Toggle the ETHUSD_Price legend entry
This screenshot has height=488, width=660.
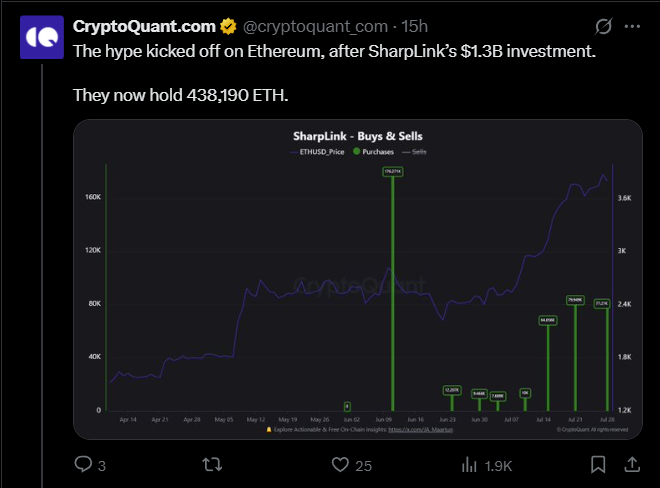tap(317, 152)
